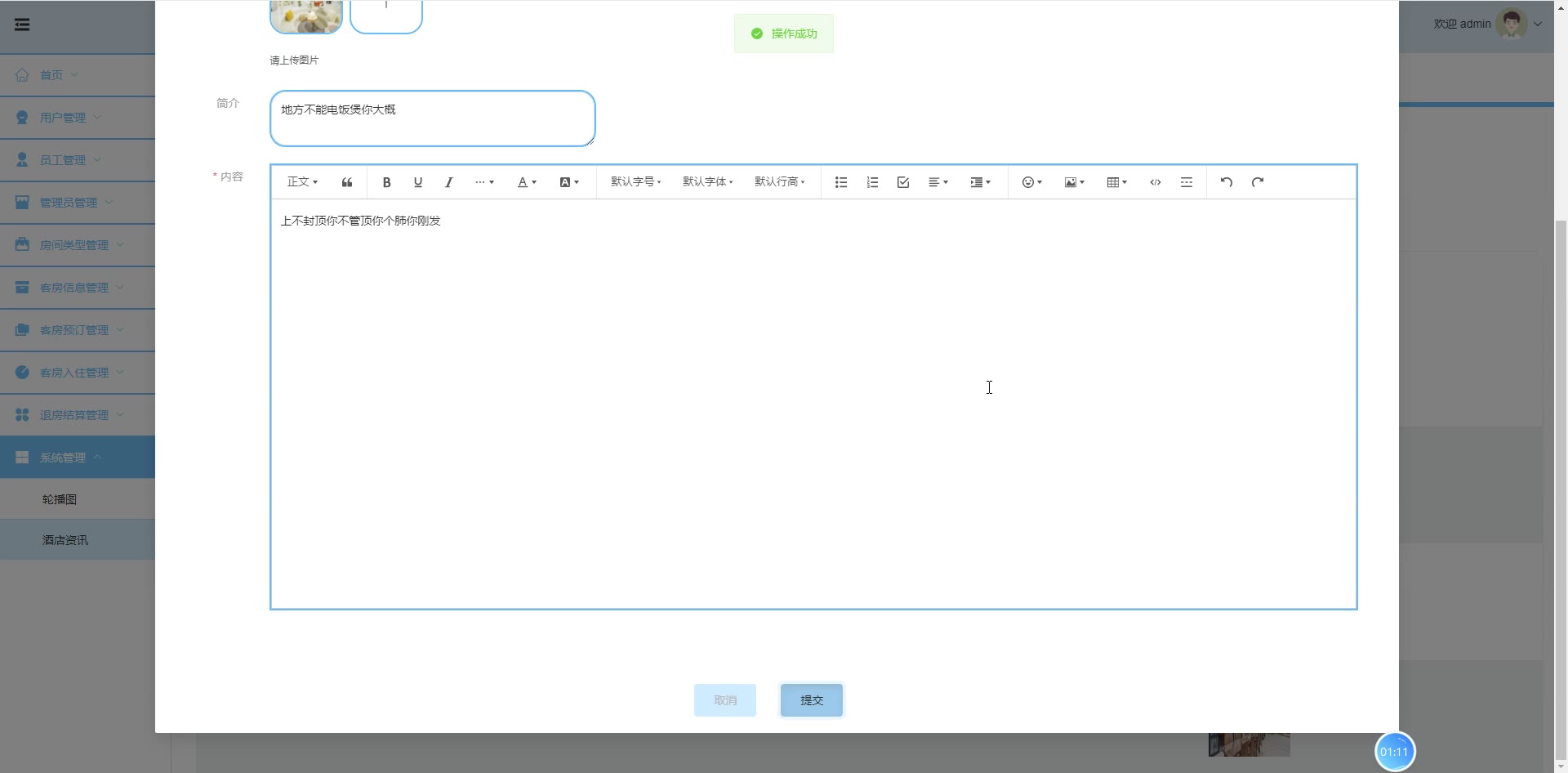1568x773 pixels.
Task: Open the insert image menu
Action: 1075,182
